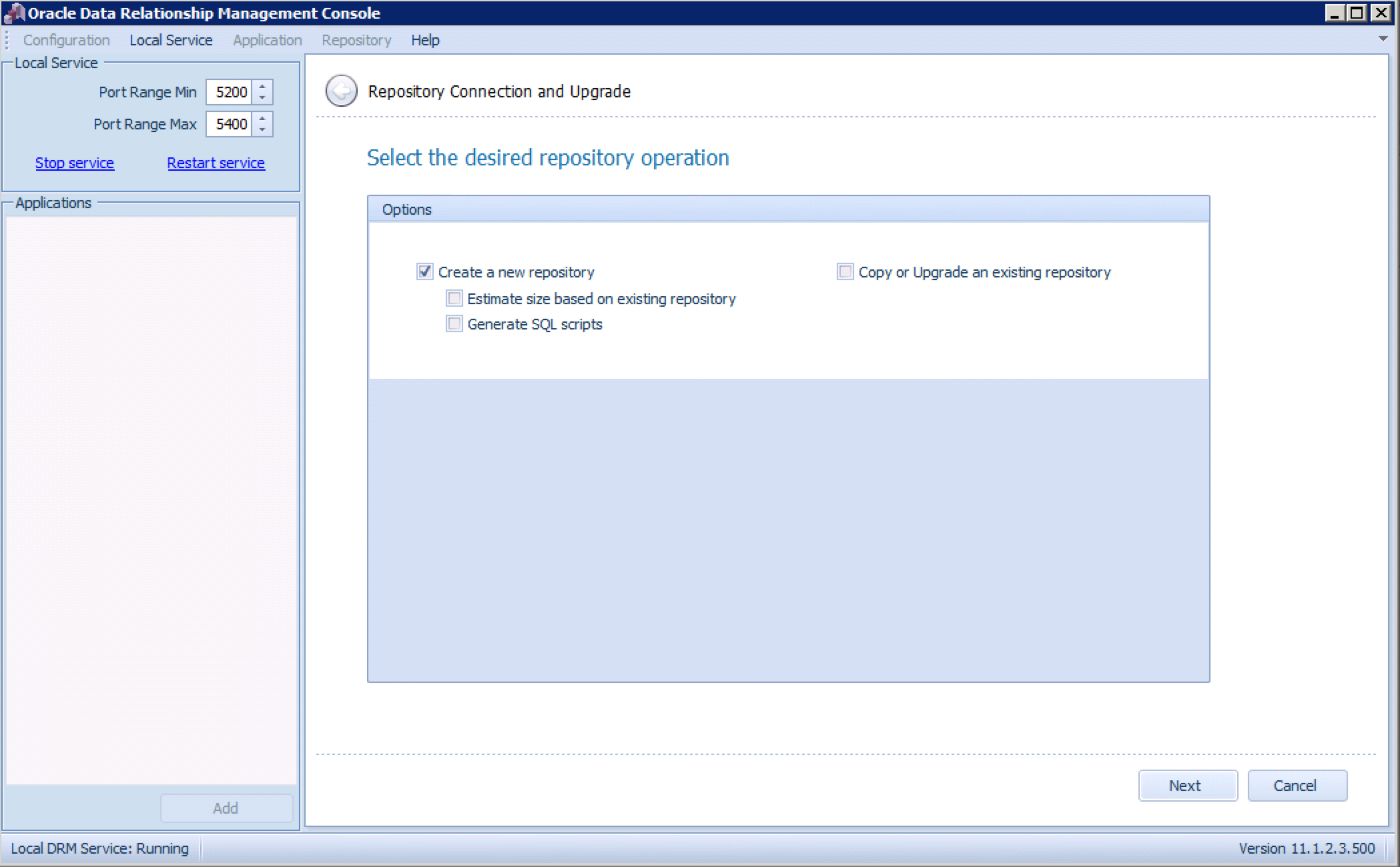Open the Help menu
Viewport: 1400px width, 867px height.
click(425, 40)
